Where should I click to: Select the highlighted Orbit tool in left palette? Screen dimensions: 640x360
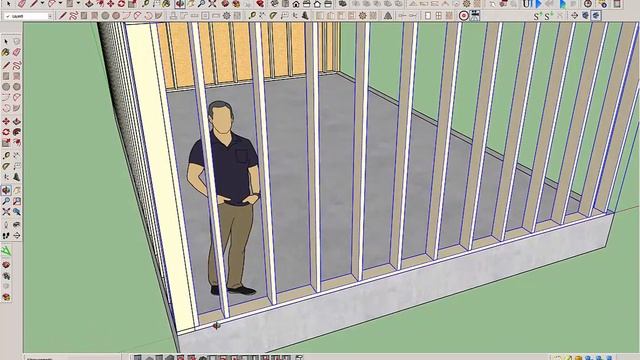click(x=6, y=190)
